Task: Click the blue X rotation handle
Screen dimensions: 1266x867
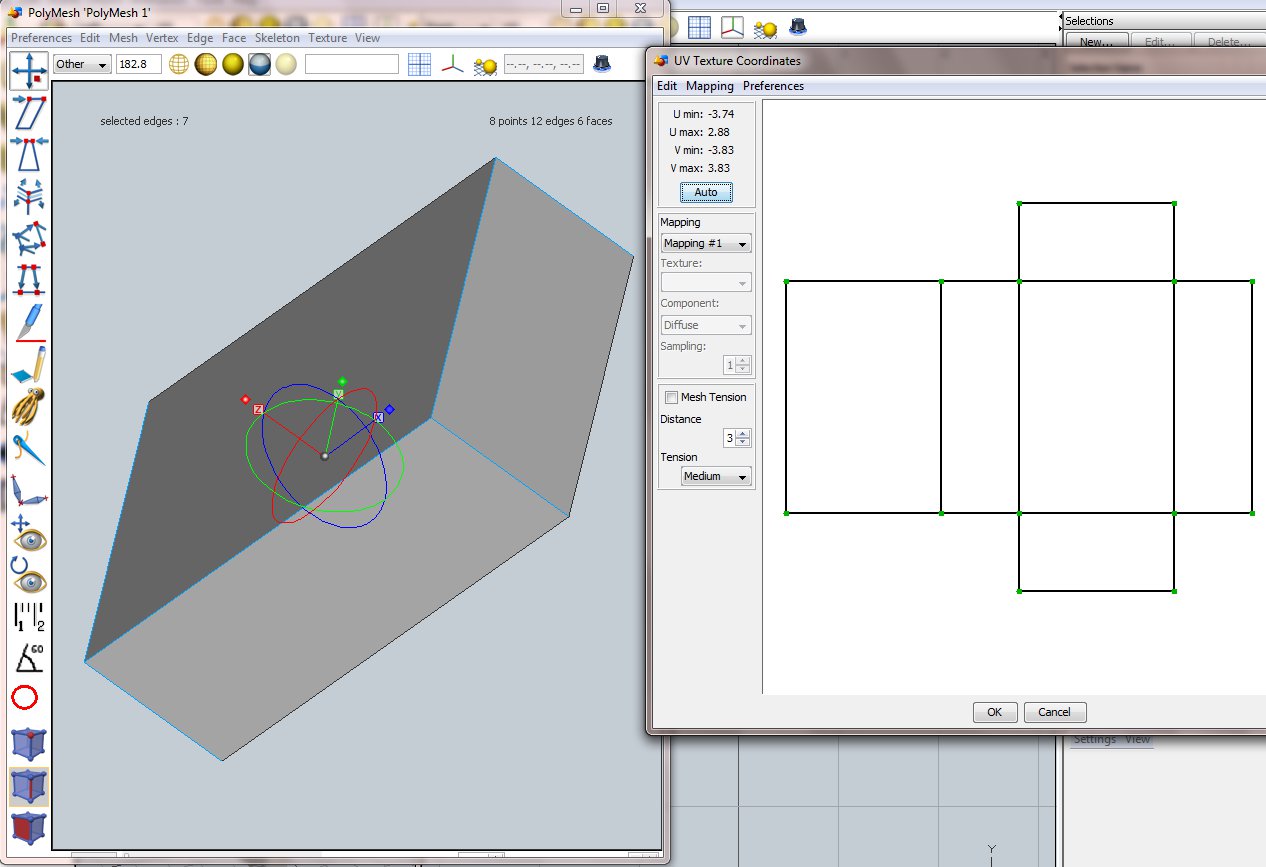Action: 378,416
